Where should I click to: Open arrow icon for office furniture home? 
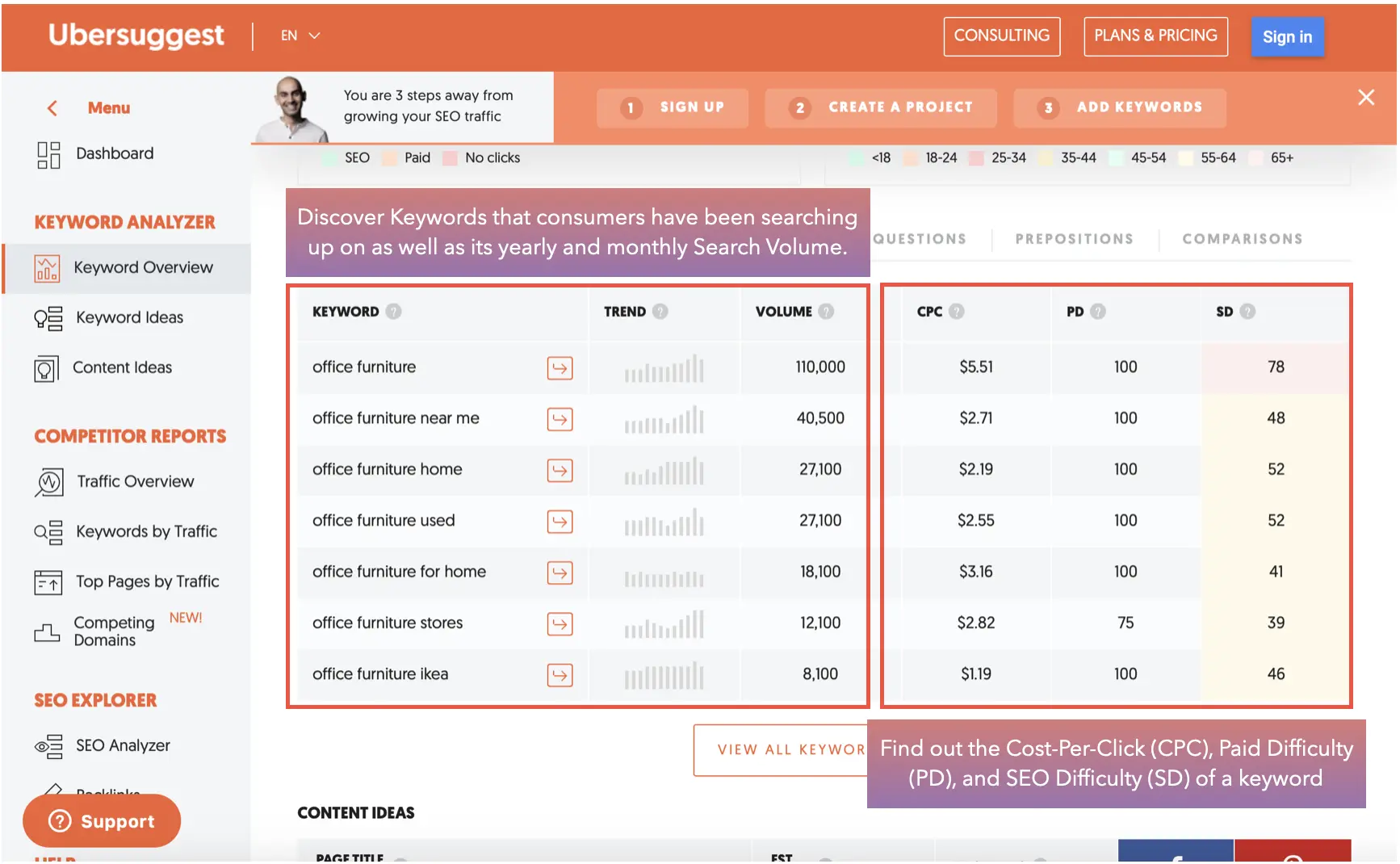click(560, 470)
